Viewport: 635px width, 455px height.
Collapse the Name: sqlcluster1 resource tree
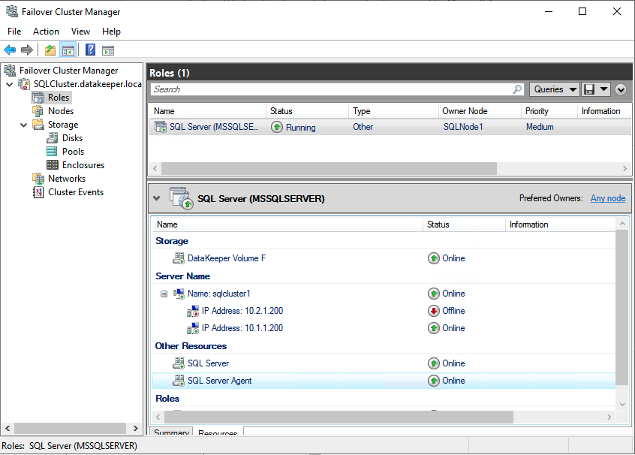[x=164, y=293]
